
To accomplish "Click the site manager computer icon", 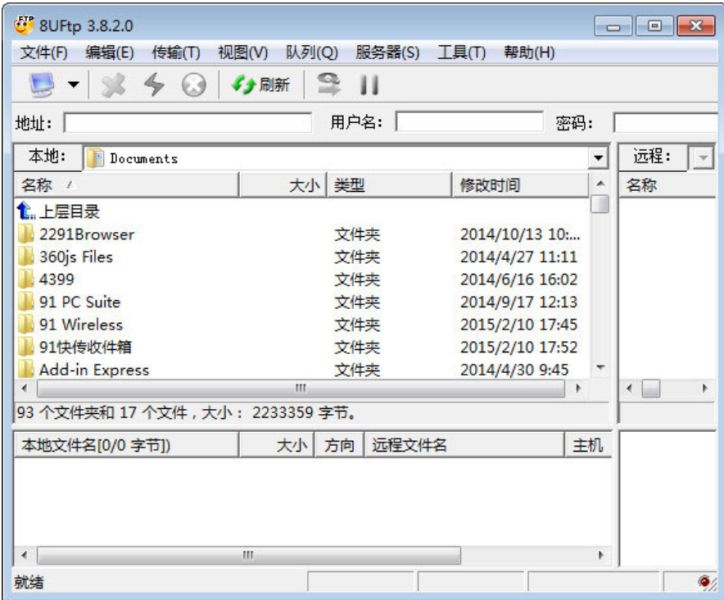I will tap(42, 85).
